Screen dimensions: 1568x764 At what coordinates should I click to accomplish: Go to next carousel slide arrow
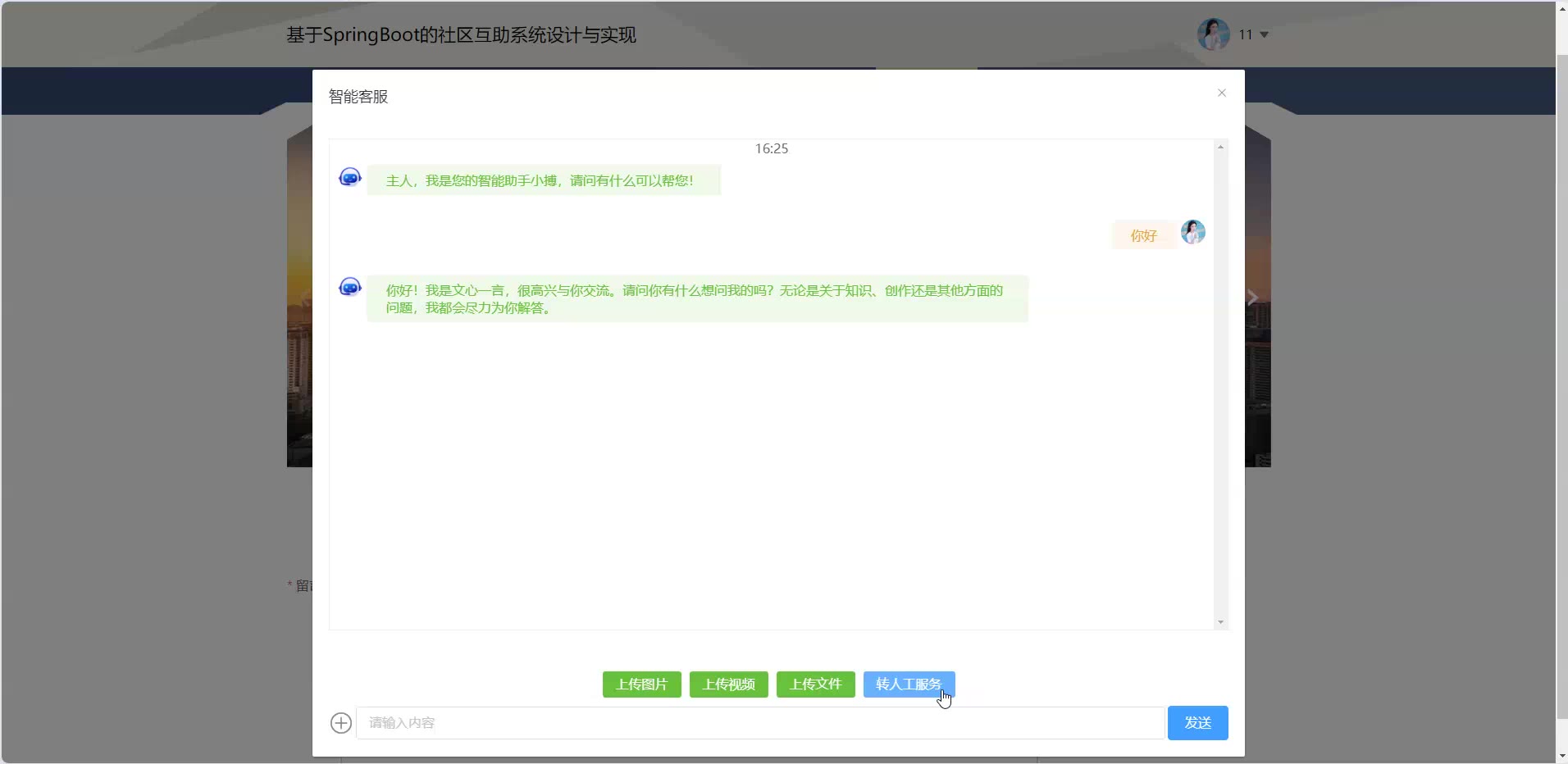1252,298
